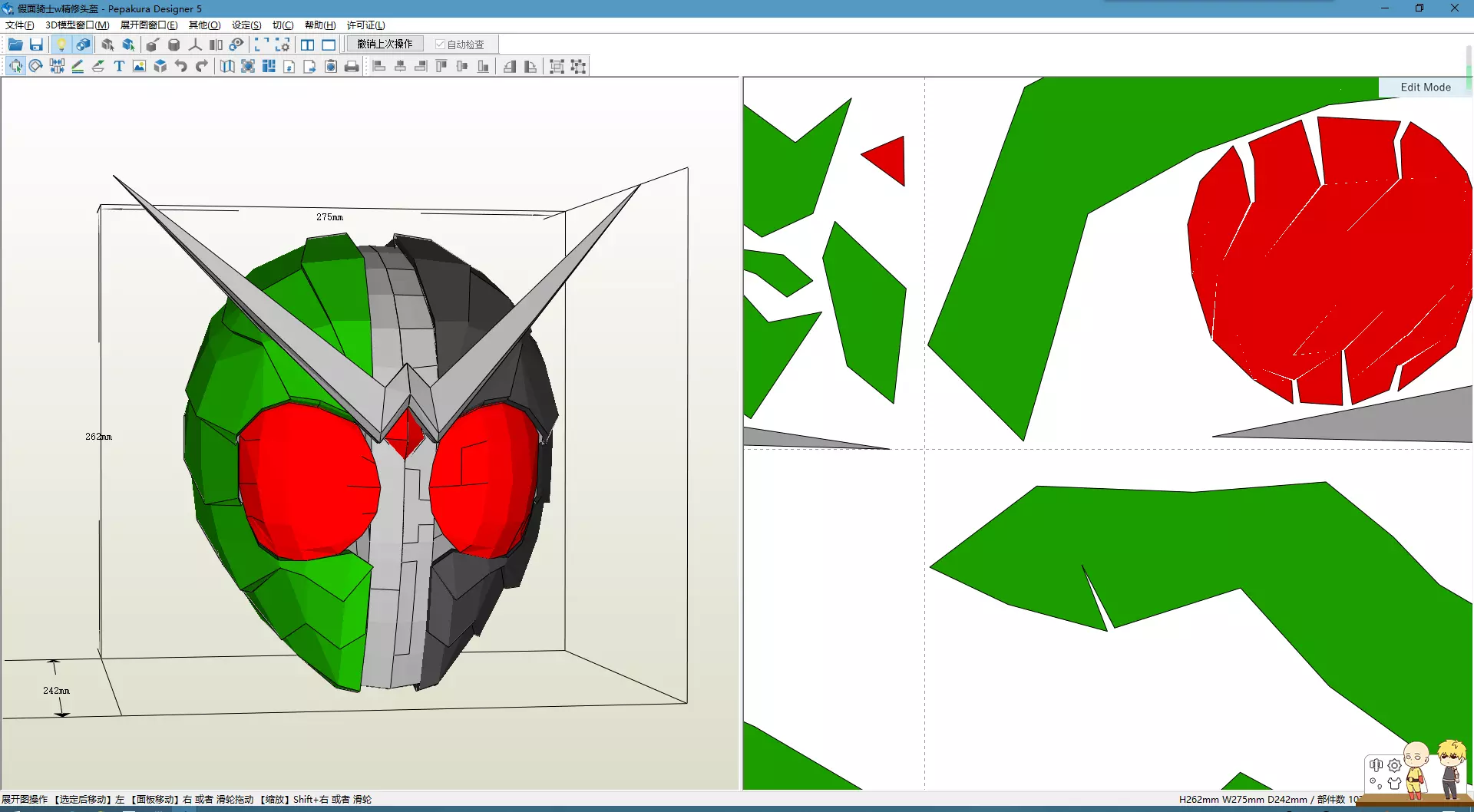Click the first triangle flip icon
The height and width of the screenshot is (812, 1474).
click(510, 66)
